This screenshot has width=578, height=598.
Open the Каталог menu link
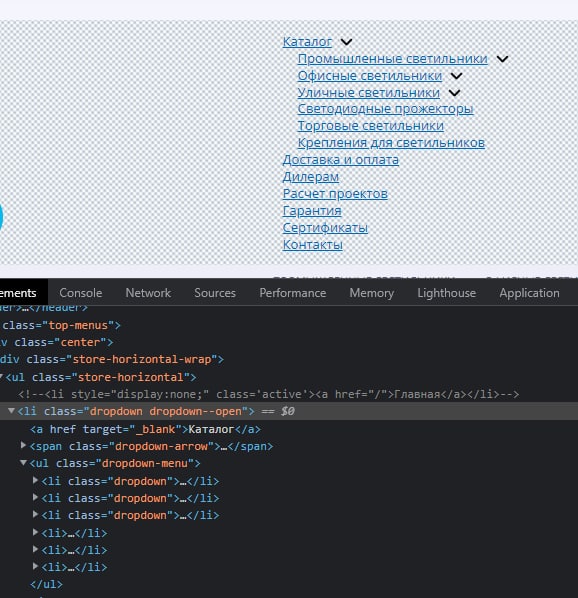click(x=307, y=42)
